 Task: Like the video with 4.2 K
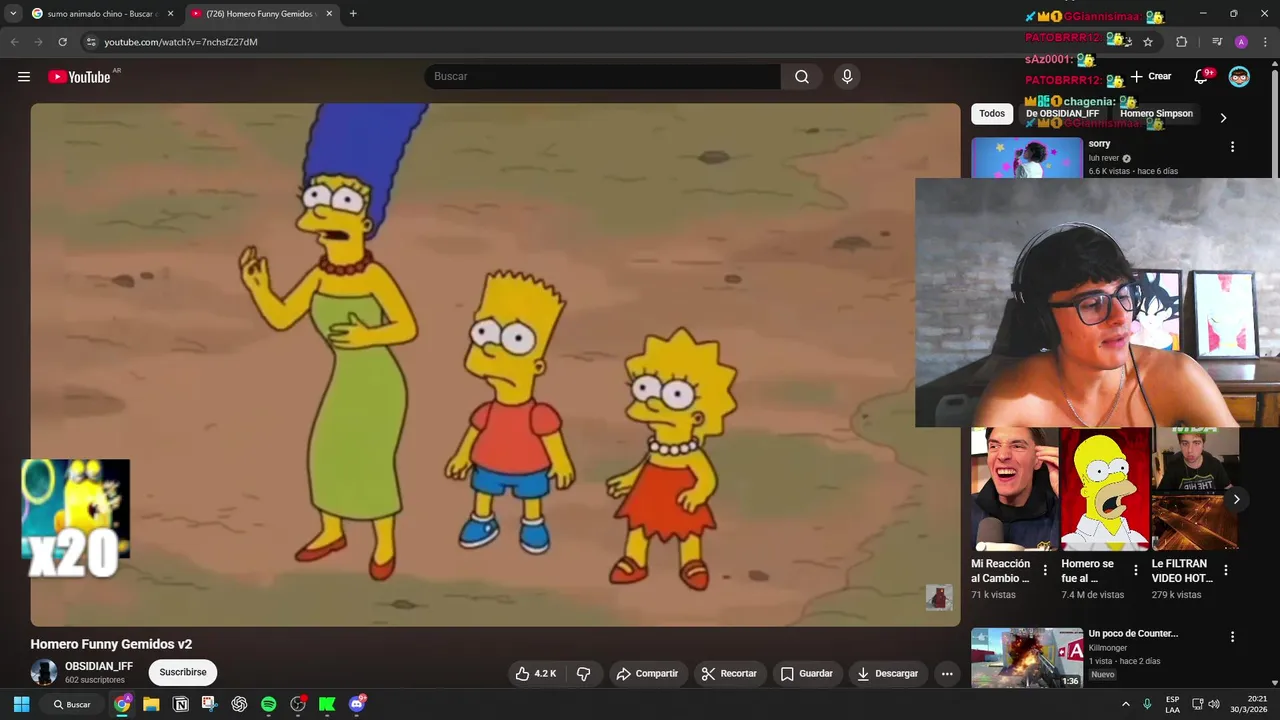(x=536, y=674)
